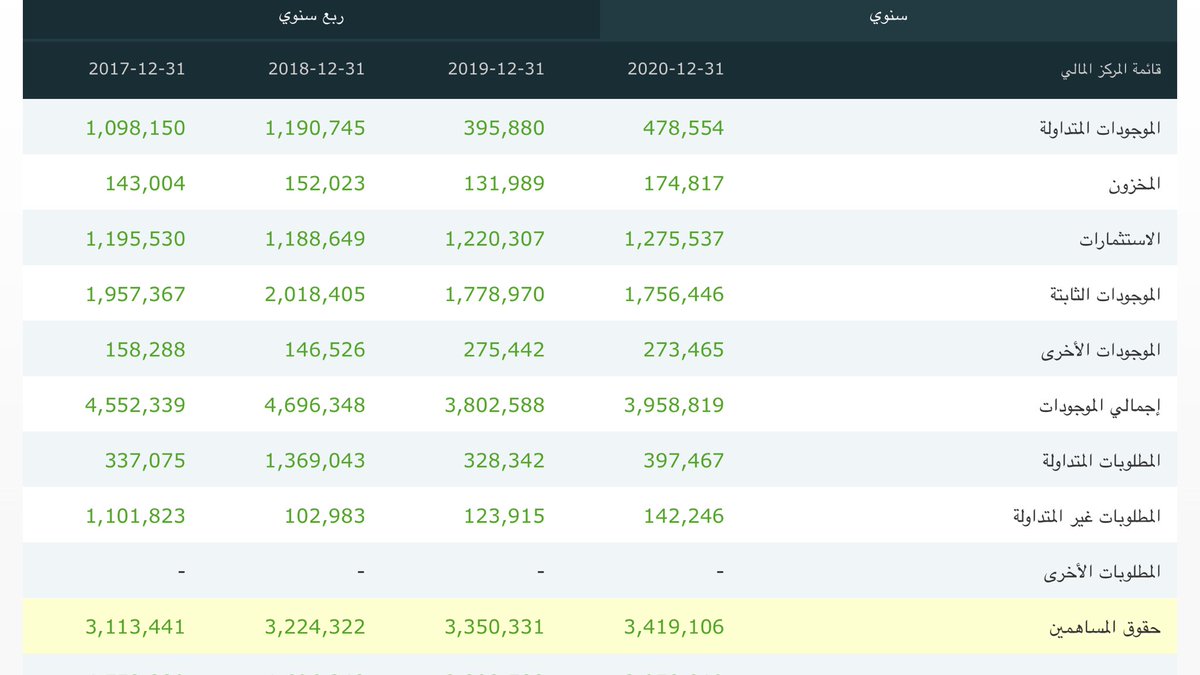1200x675 pixels.
Task: Click the إجمالي الموجودات row label
Action: (1100, 406)
